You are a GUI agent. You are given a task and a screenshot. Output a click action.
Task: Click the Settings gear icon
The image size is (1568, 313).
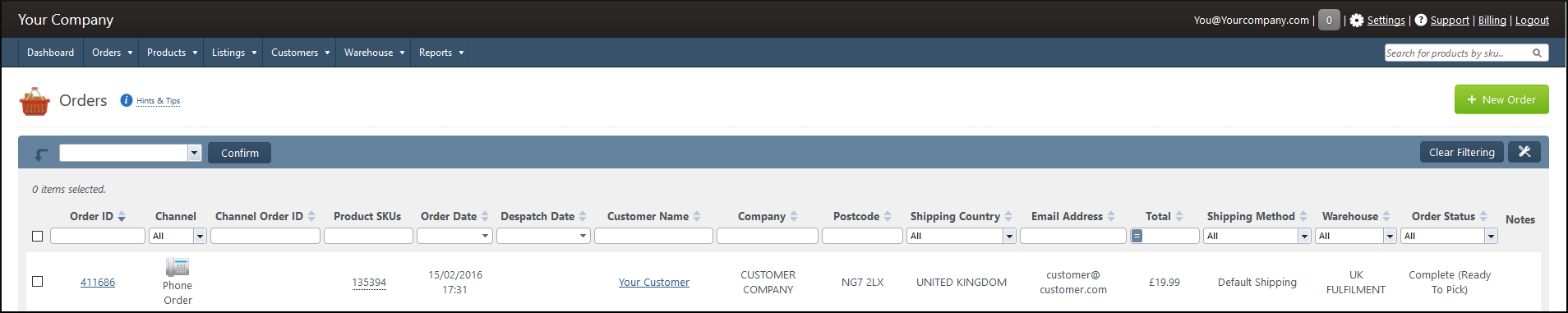(1357, 21)
